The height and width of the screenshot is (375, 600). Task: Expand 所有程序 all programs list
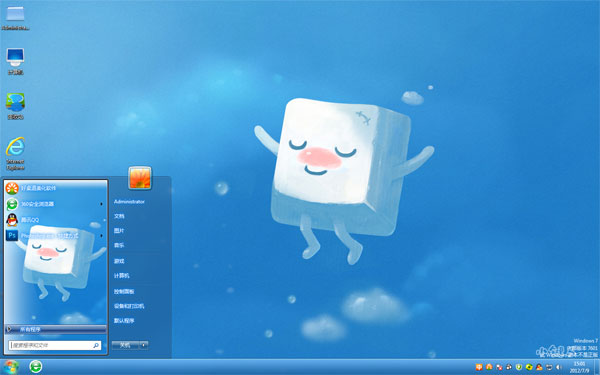coord(55,329)
